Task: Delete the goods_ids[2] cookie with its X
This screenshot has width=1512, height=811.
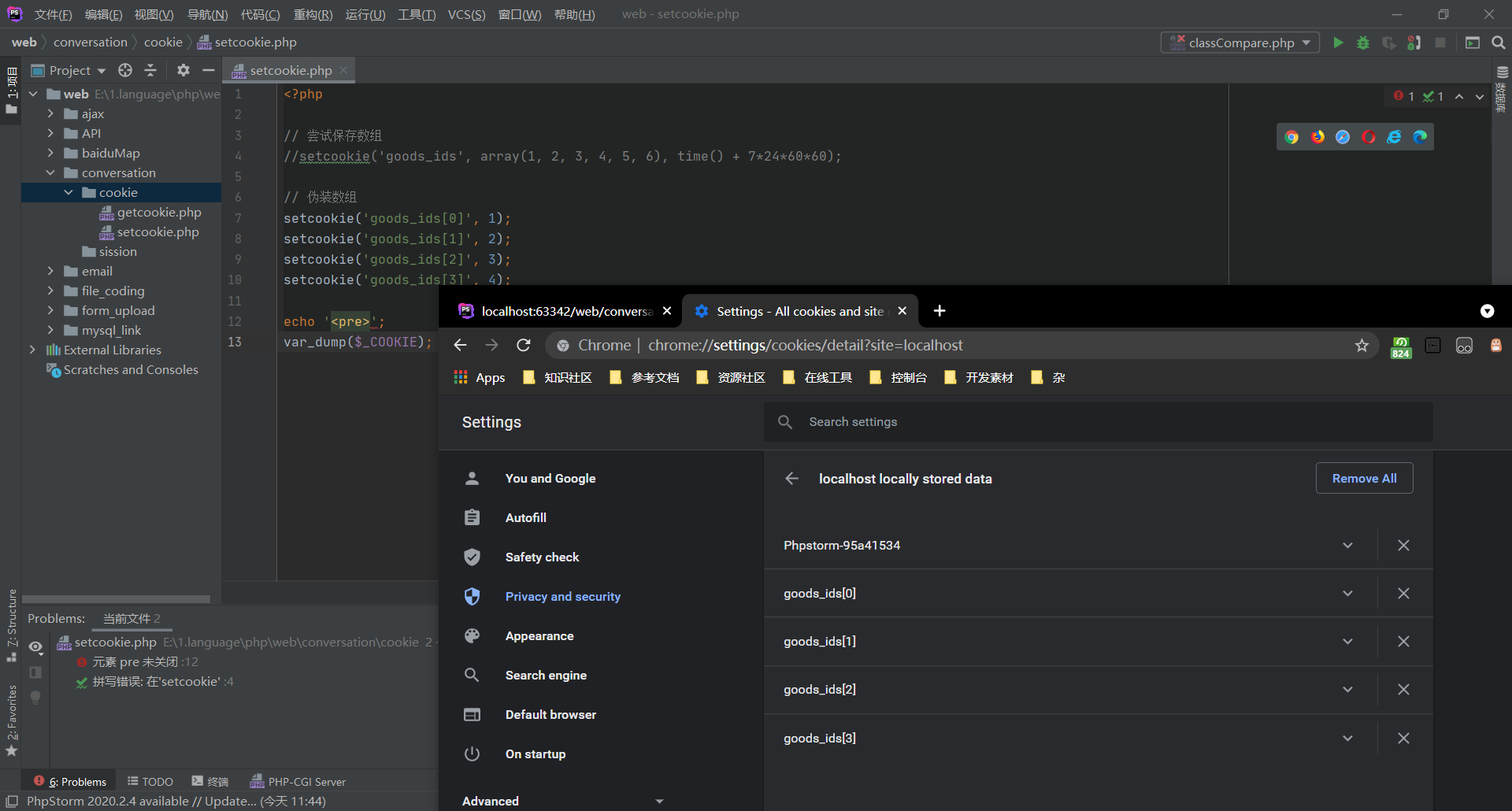Action: [1403, 690]
